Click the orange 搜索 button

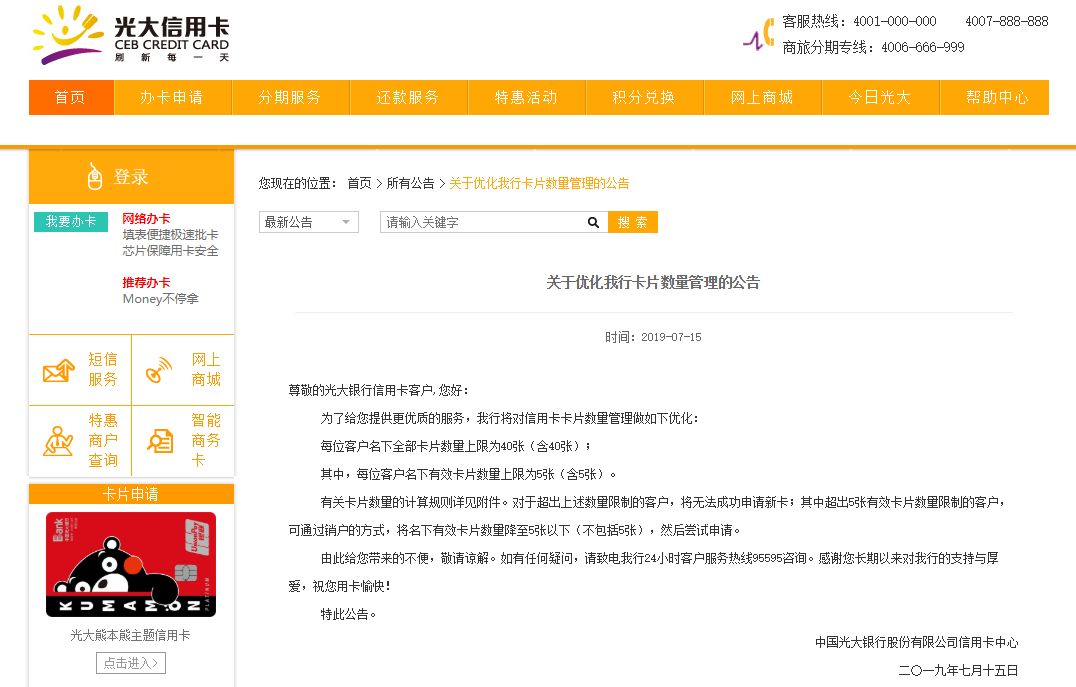[x=633, y=221]
